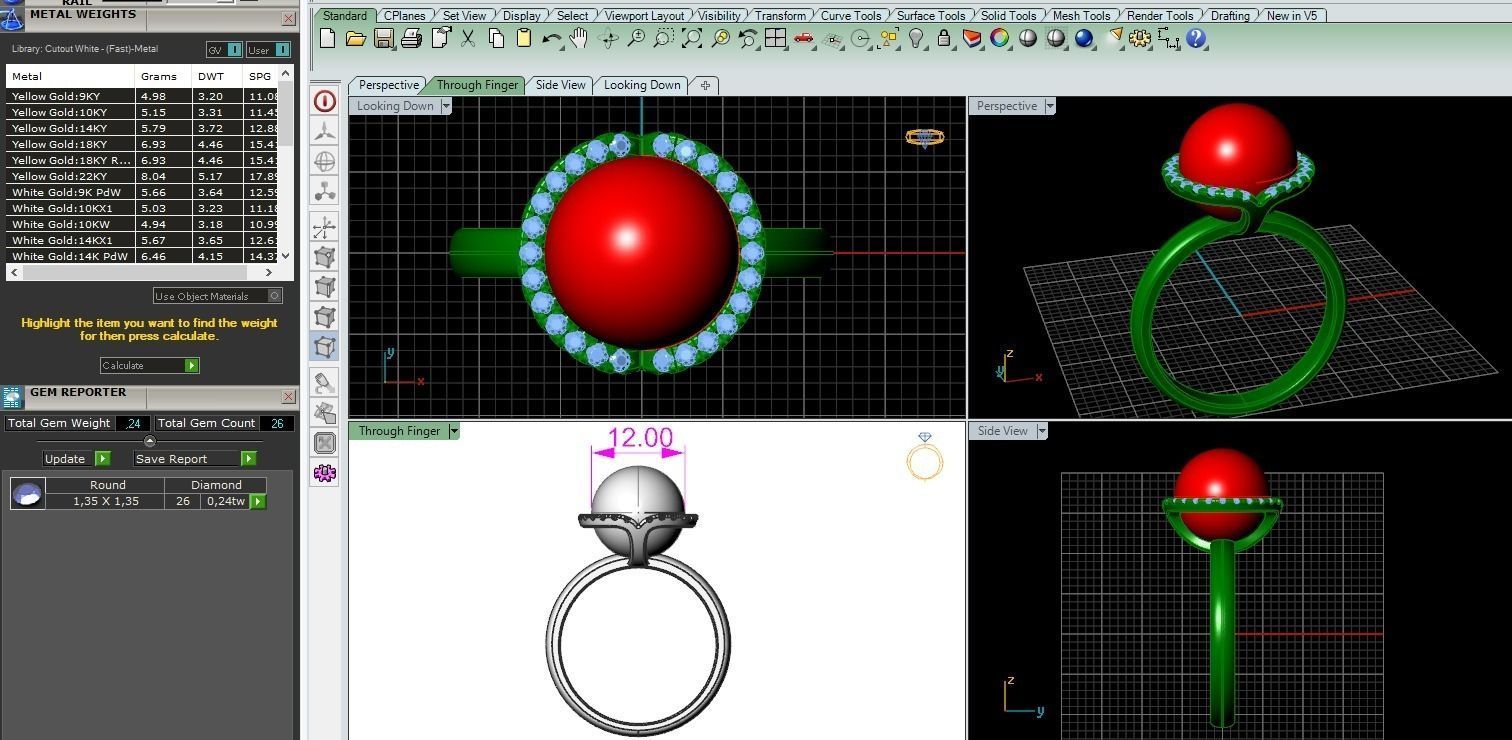
Task: Click the light bulb hide/show icon
Action: (915, 39)
